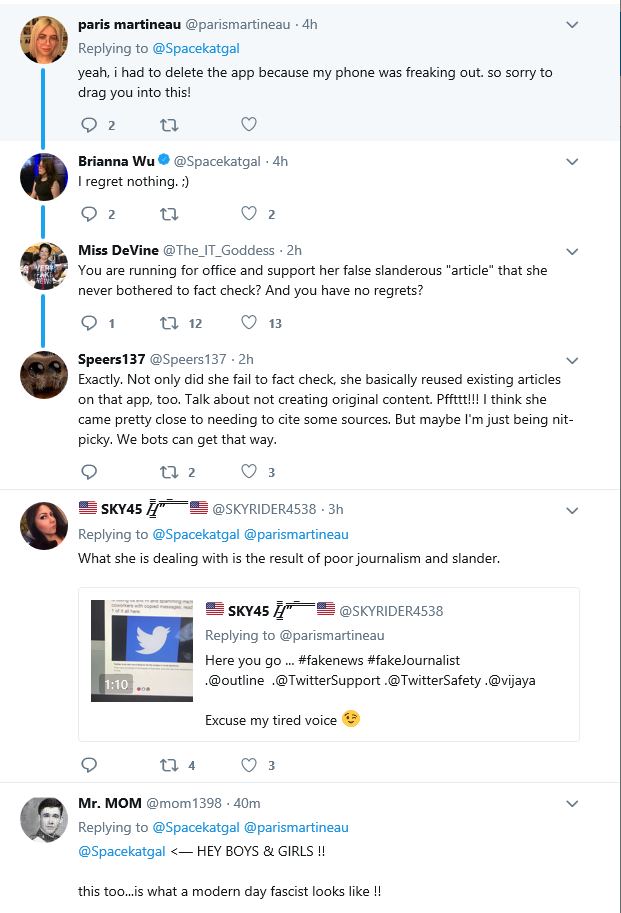Viewport: 621px width, 913px height.
Task: Retweet SKY45's tweet with 4 retweets
Action: pyautogui.click(x=169, y=765)
